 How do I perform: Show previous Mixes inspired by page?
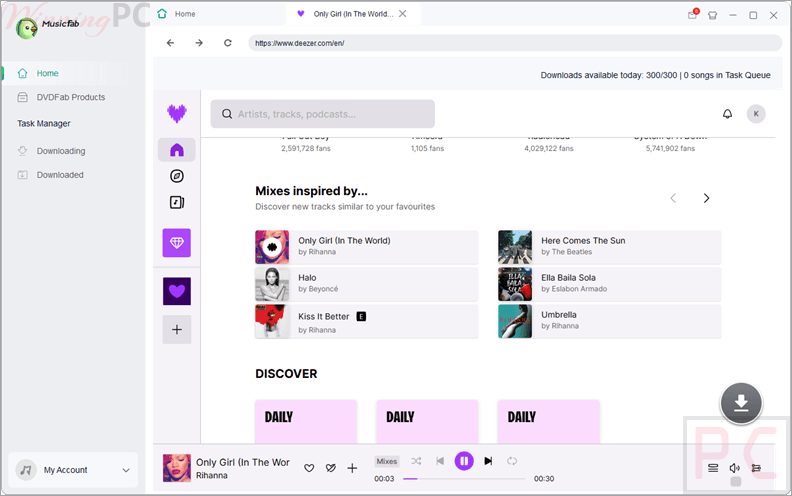[x=673, y=198]
